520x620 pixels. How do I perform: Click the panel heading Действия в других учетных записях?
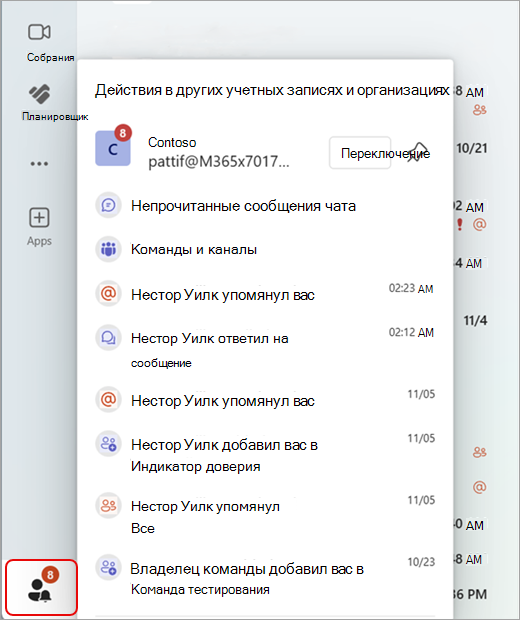pyautogui.click(x=272, y=90)
